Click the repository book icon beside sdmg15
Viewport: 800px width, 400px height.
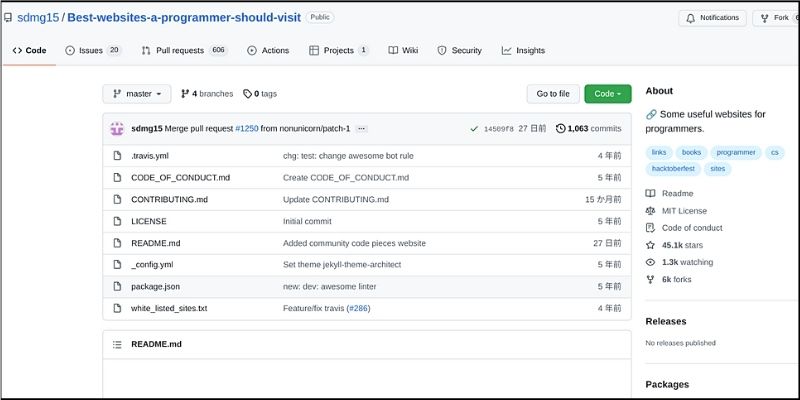pyautogui.click(x=8, y=18)
